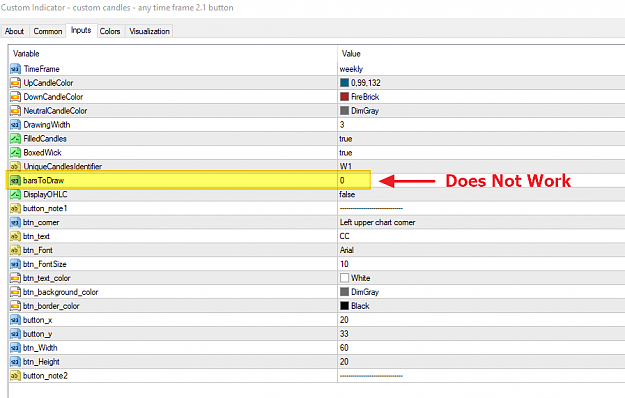Open the Colors tab
Image resolution: width=625 pixels, height=398 pixels.
pyautogui.click(x=110, y=31)
